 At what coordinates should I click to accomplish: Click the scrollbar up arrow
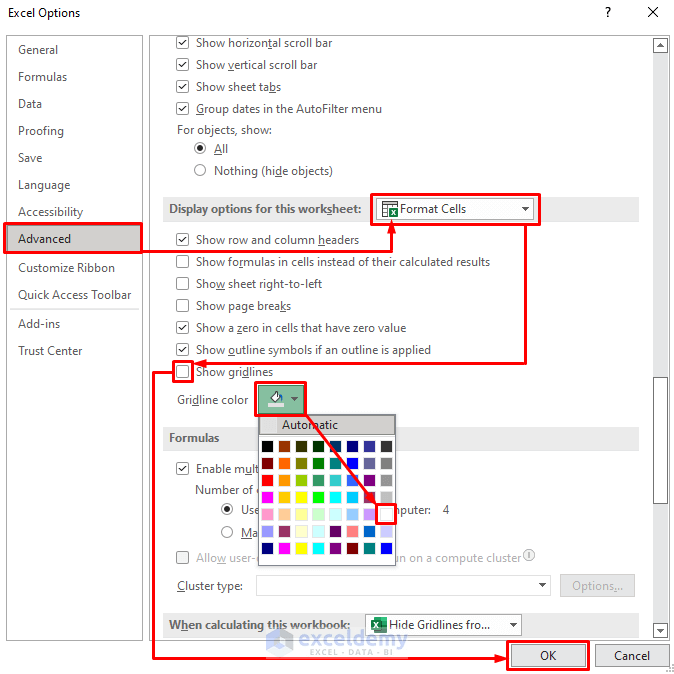coord(660,45)
